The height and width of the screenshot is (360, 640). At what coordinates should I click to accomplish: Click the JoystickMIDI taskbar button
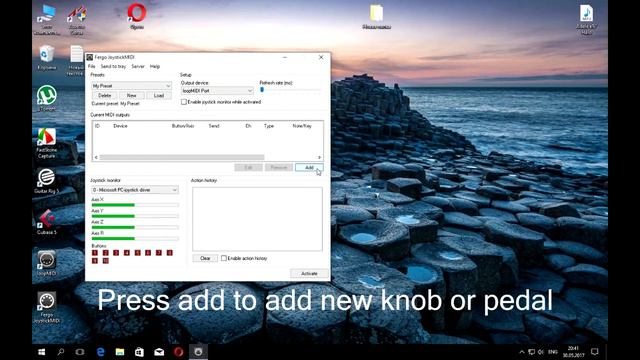(x=198, y=352)
